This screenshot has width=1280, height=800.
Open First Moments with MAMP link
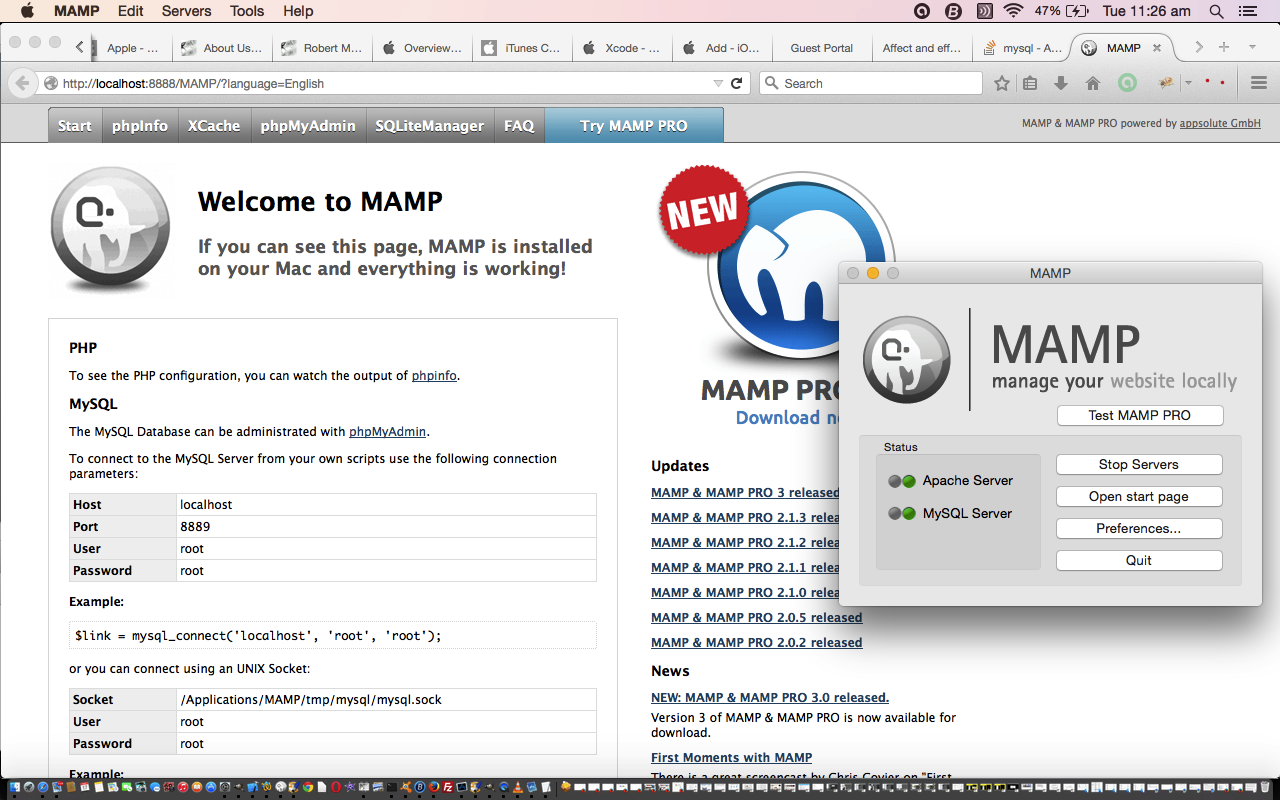(x=731, y=758)
